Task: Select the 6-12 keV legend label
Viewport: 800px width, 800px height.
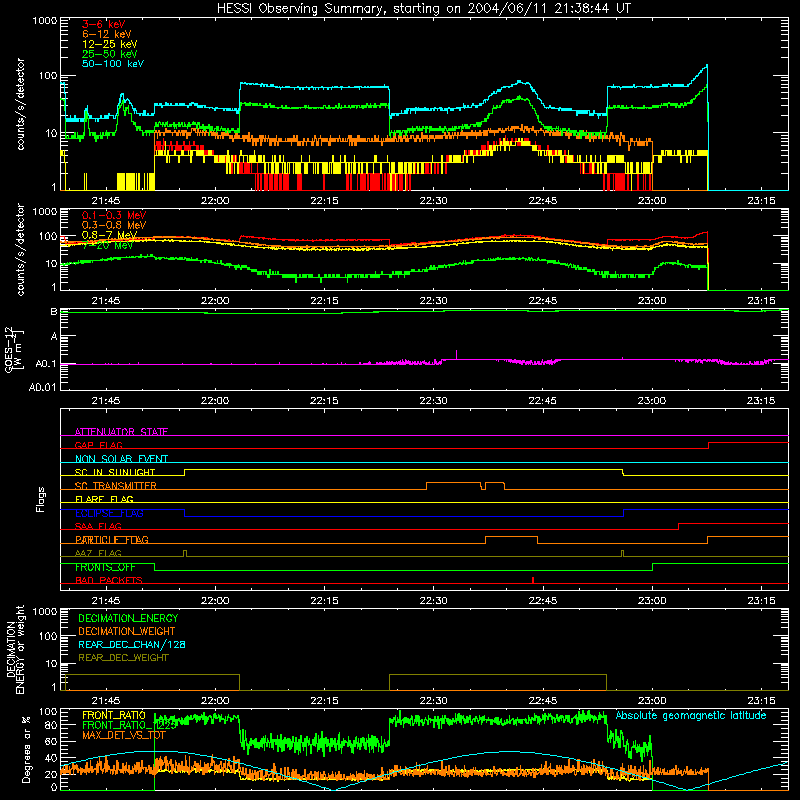Action: pyautogui.click(x=107, y=34)
